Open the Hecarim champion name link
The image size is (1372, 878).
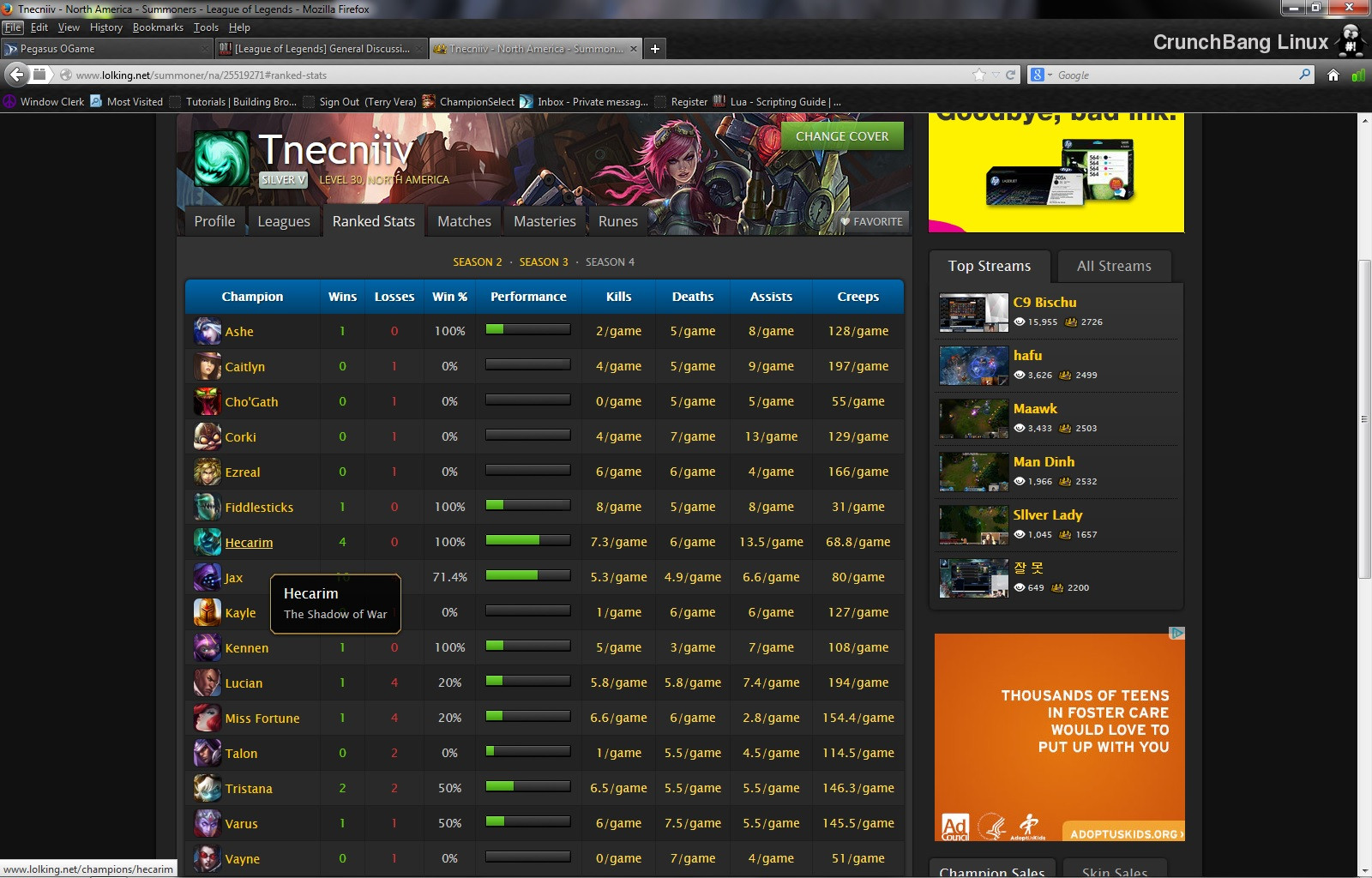click(249, 543)
